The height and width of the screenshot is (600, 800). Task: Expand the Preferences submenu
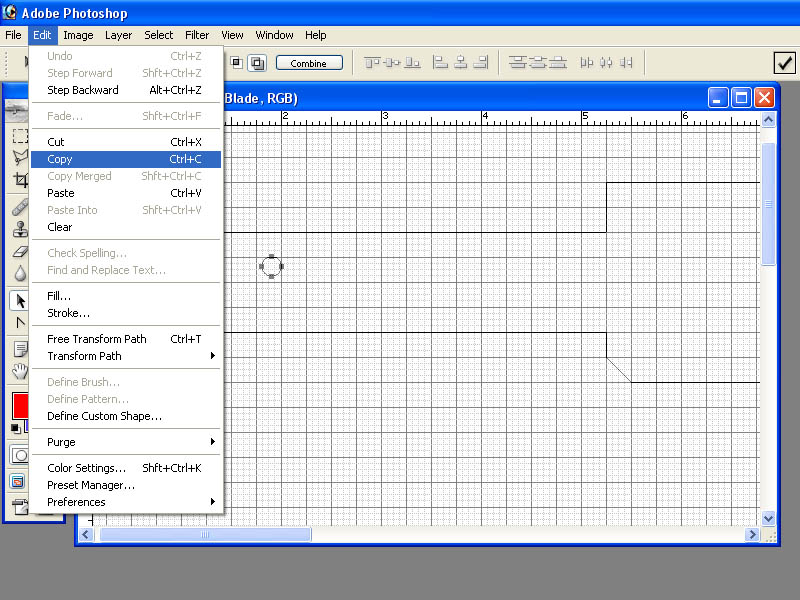[x=126, y=502]
